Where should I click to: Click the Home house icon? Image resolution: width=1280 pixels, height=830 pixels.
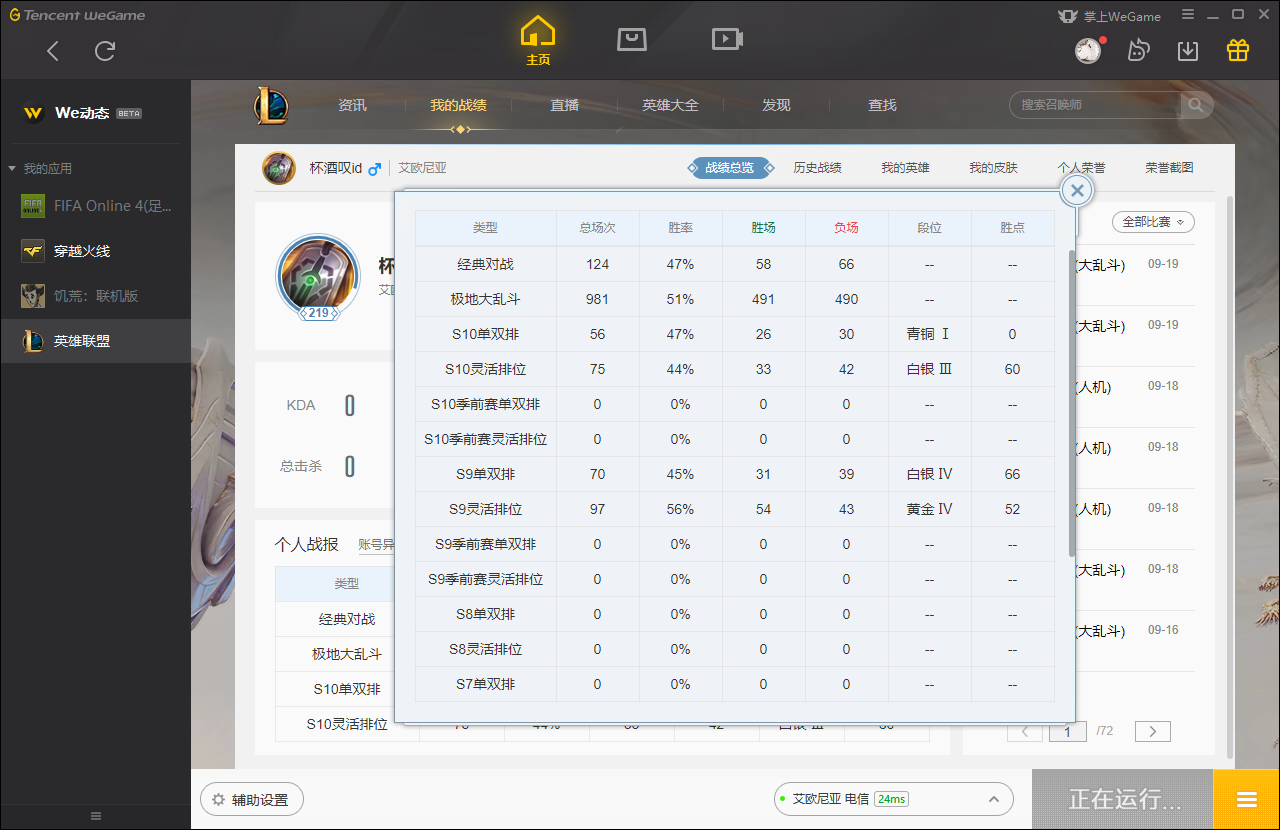click(538, 33)
